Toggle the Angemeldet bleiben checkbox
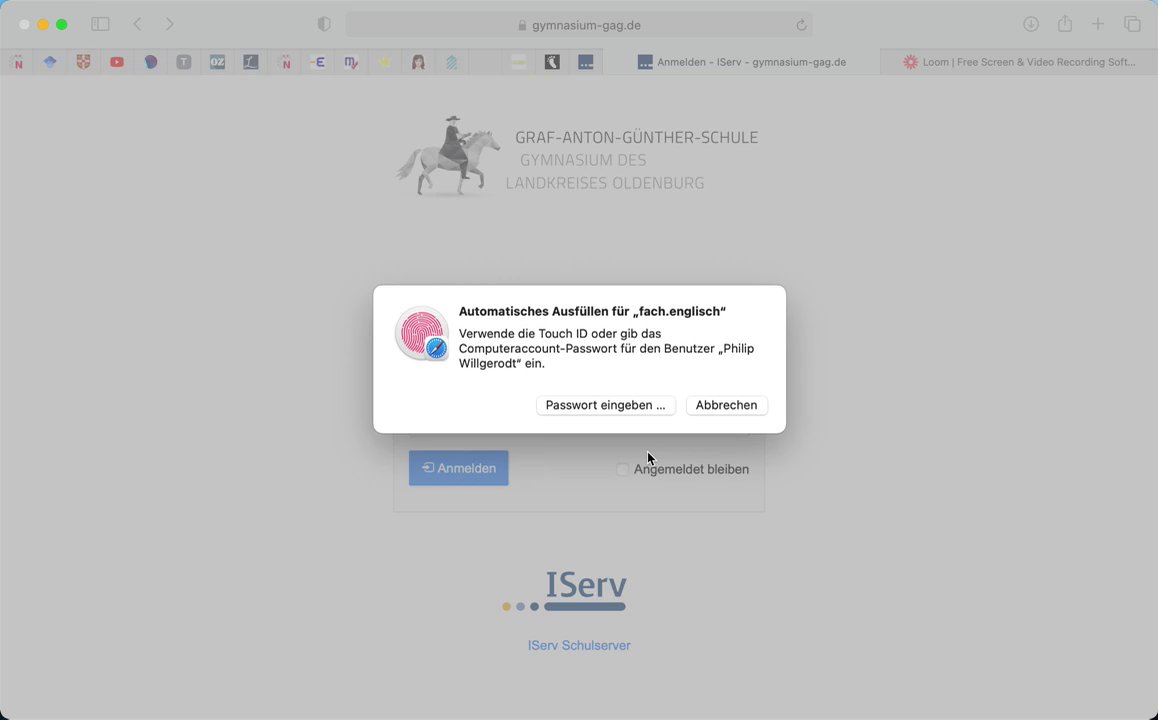This screenshot has width=1158, height=720. tap(623, 469)
